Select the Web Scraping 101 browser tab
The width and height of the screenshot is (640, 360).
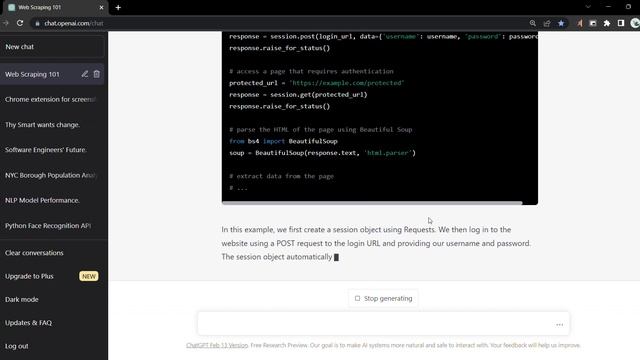click(55, 7)
